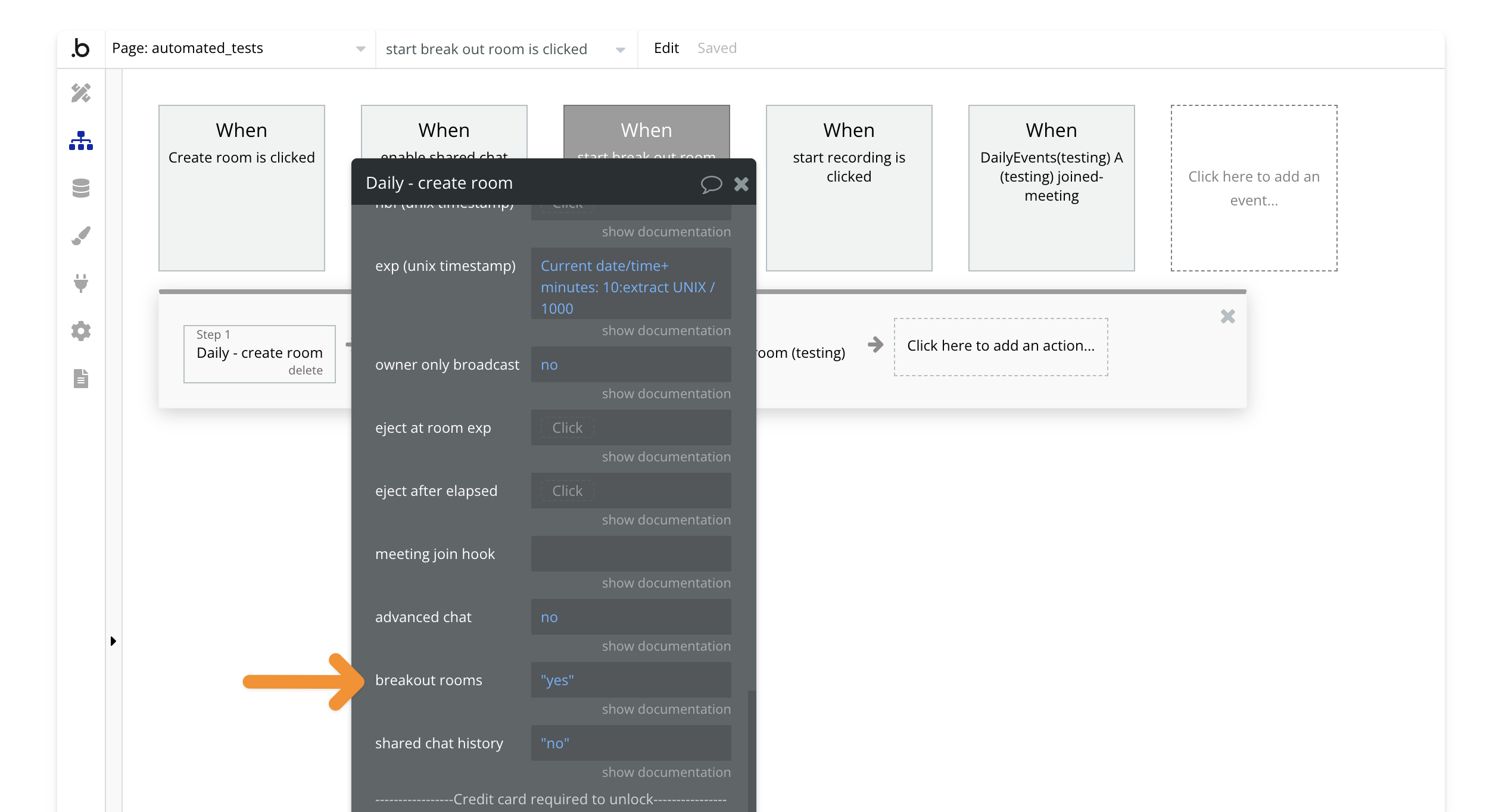Open Step 1 Daily - create room action
Image resolution: width=1502 pixels, height=812 pixels.
260,353
